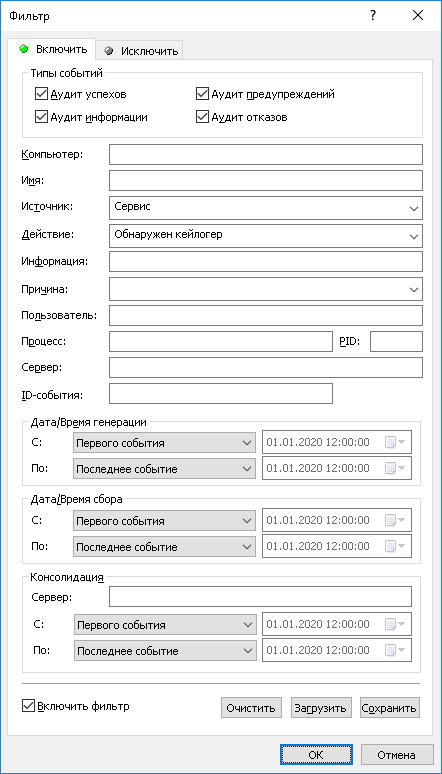Open Первого события dropdown in Дата/Время генерации
Viewport: 442px width, 774px height.
(x=164, y=443)
